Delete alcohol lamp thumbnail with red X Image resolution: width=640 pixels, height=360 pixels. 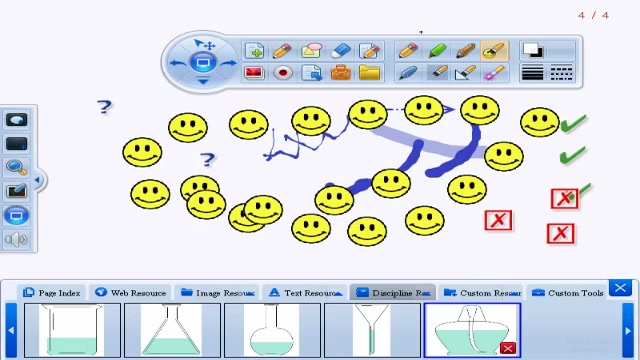508,348
